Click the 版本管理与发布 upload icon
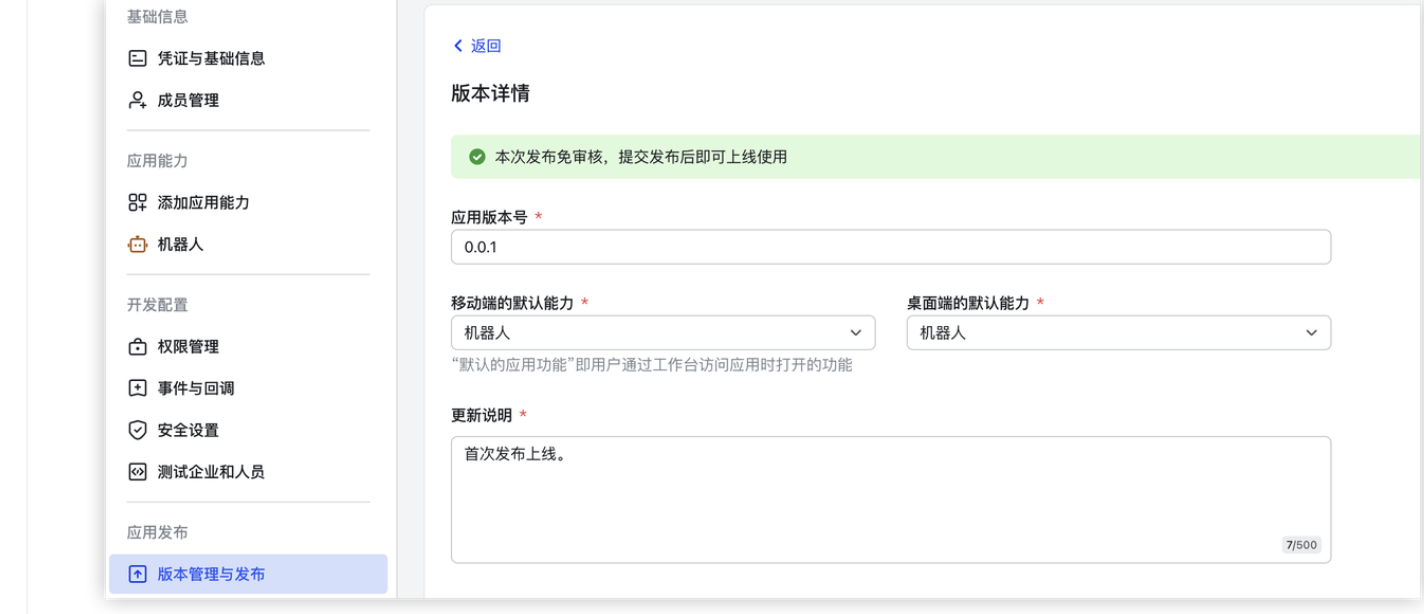1424x614 pixels. [x=136, y=575]
